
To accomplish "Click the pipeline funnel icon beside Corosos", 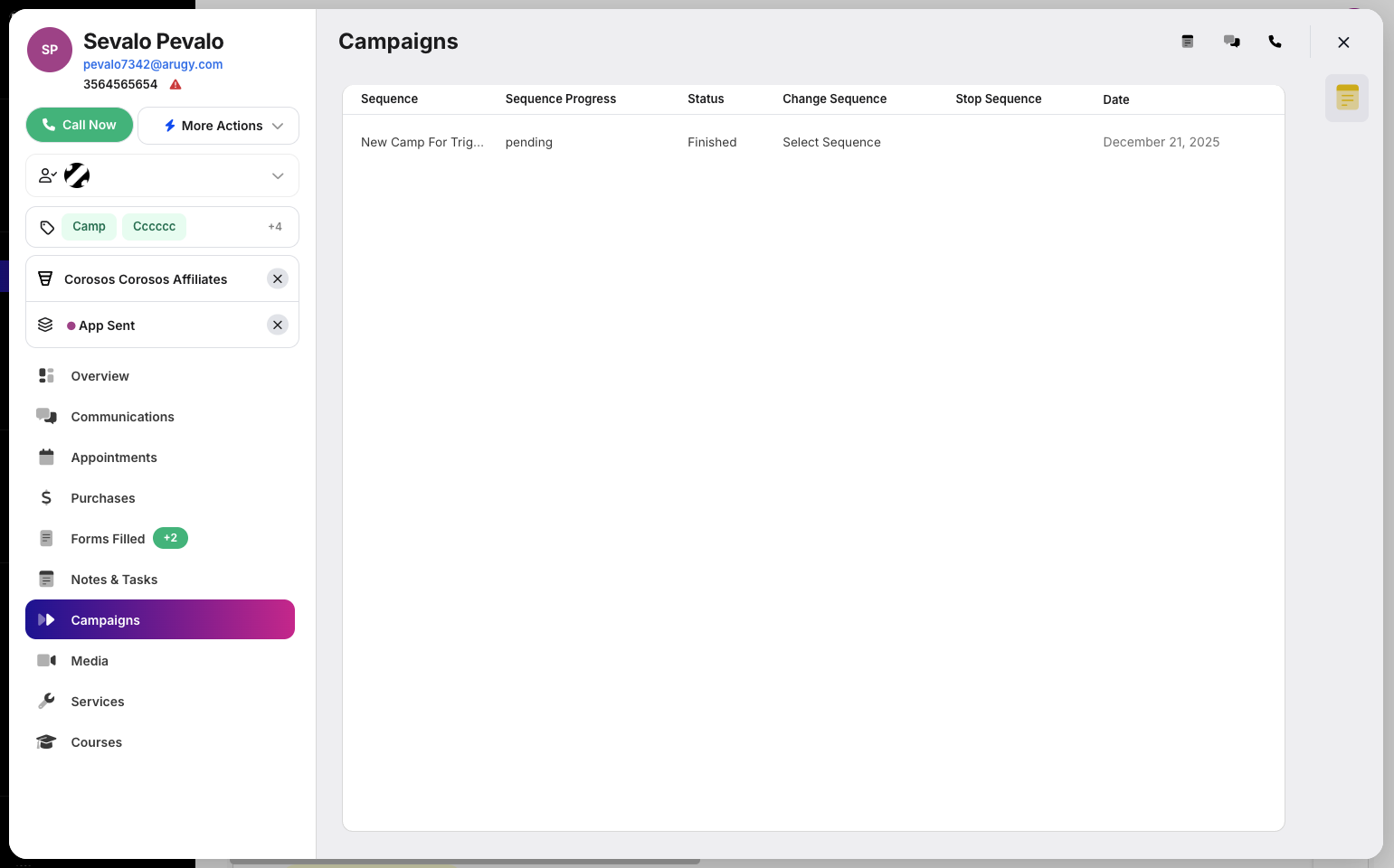I will pyautogui.click(x=45, y=279).
